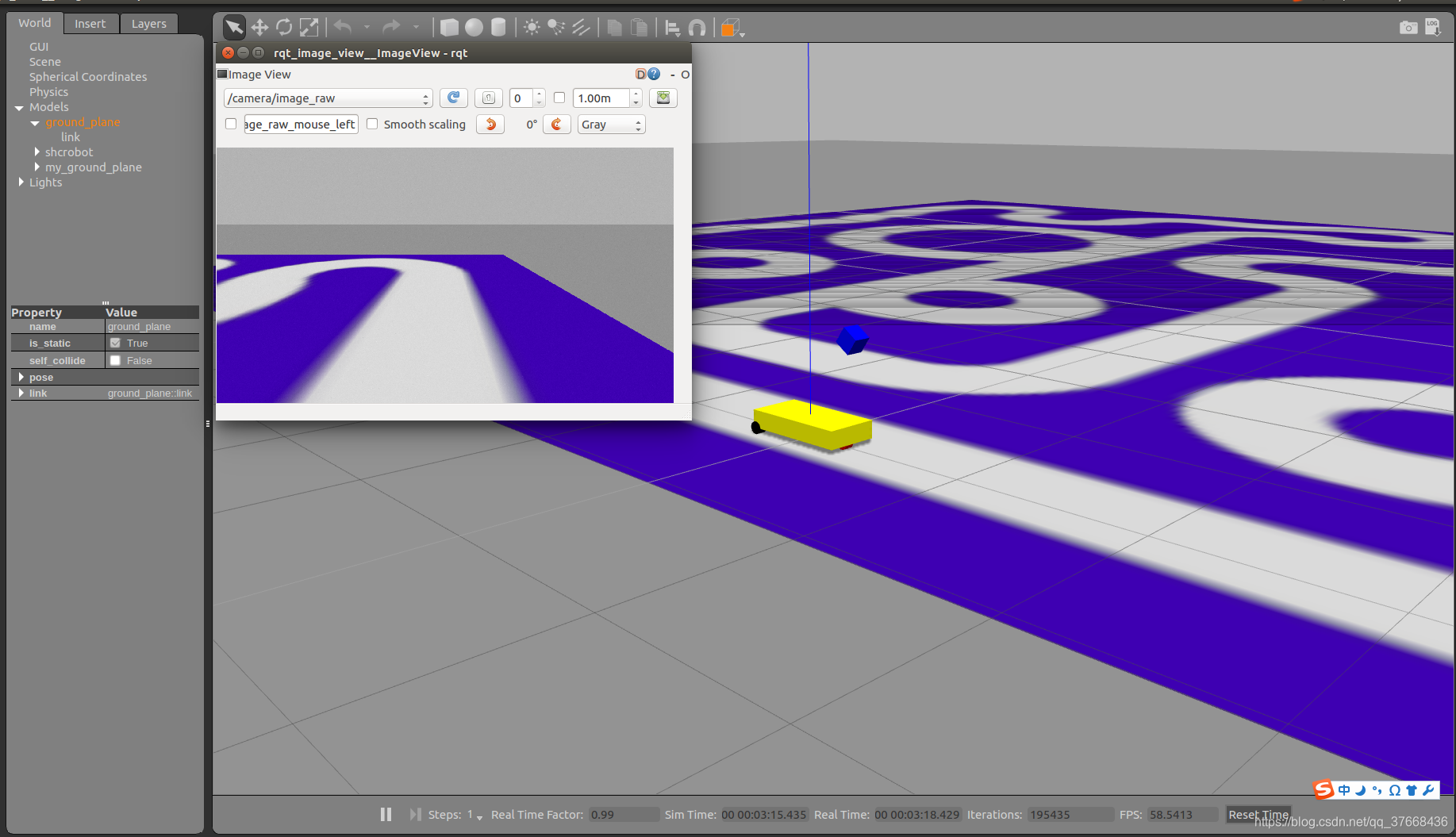
Task: Refresh topics in Image View
Action: pos(453,98)
